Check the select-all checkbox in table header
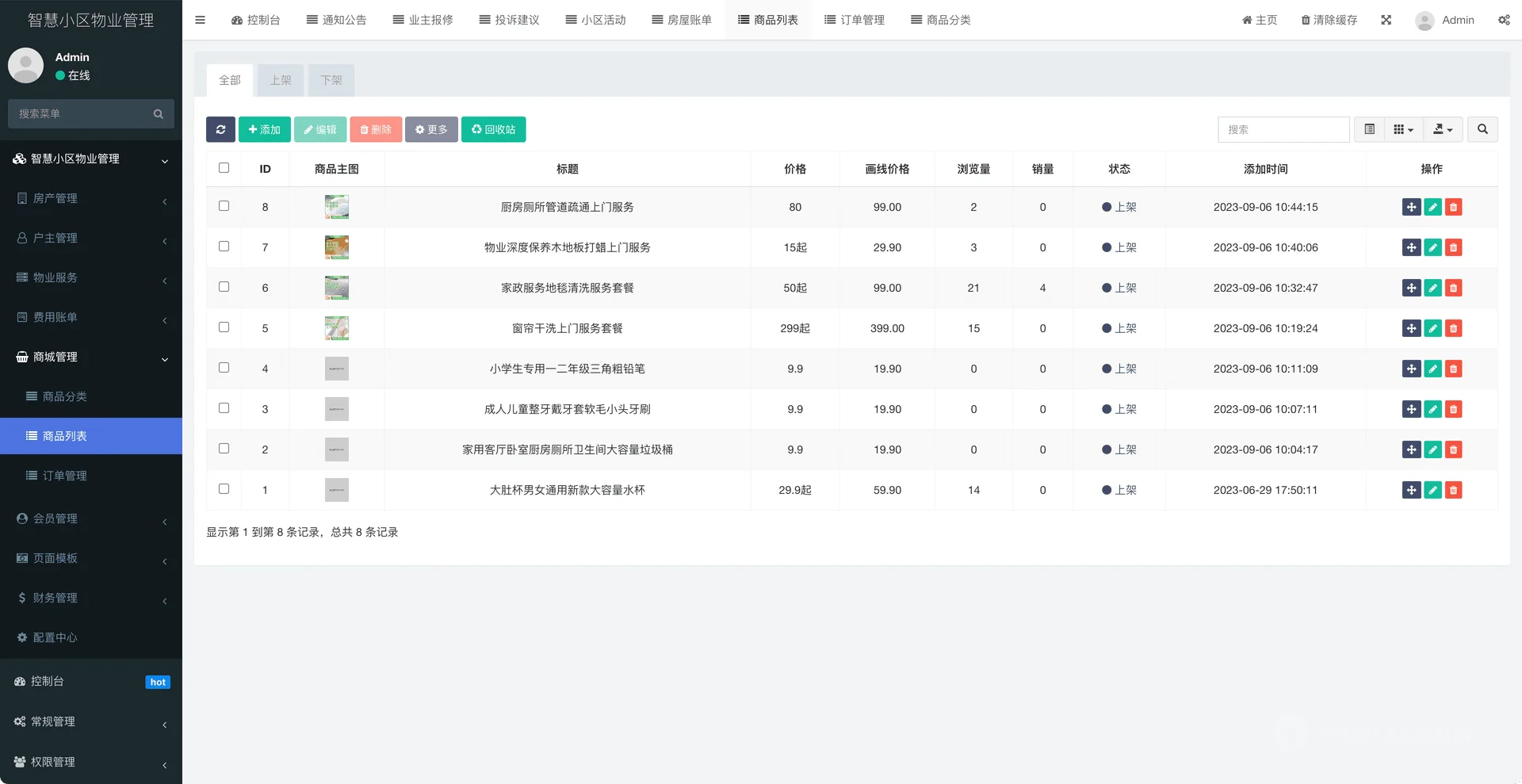This screenshot has width=1522, height=784. click(x=224, y=168)
